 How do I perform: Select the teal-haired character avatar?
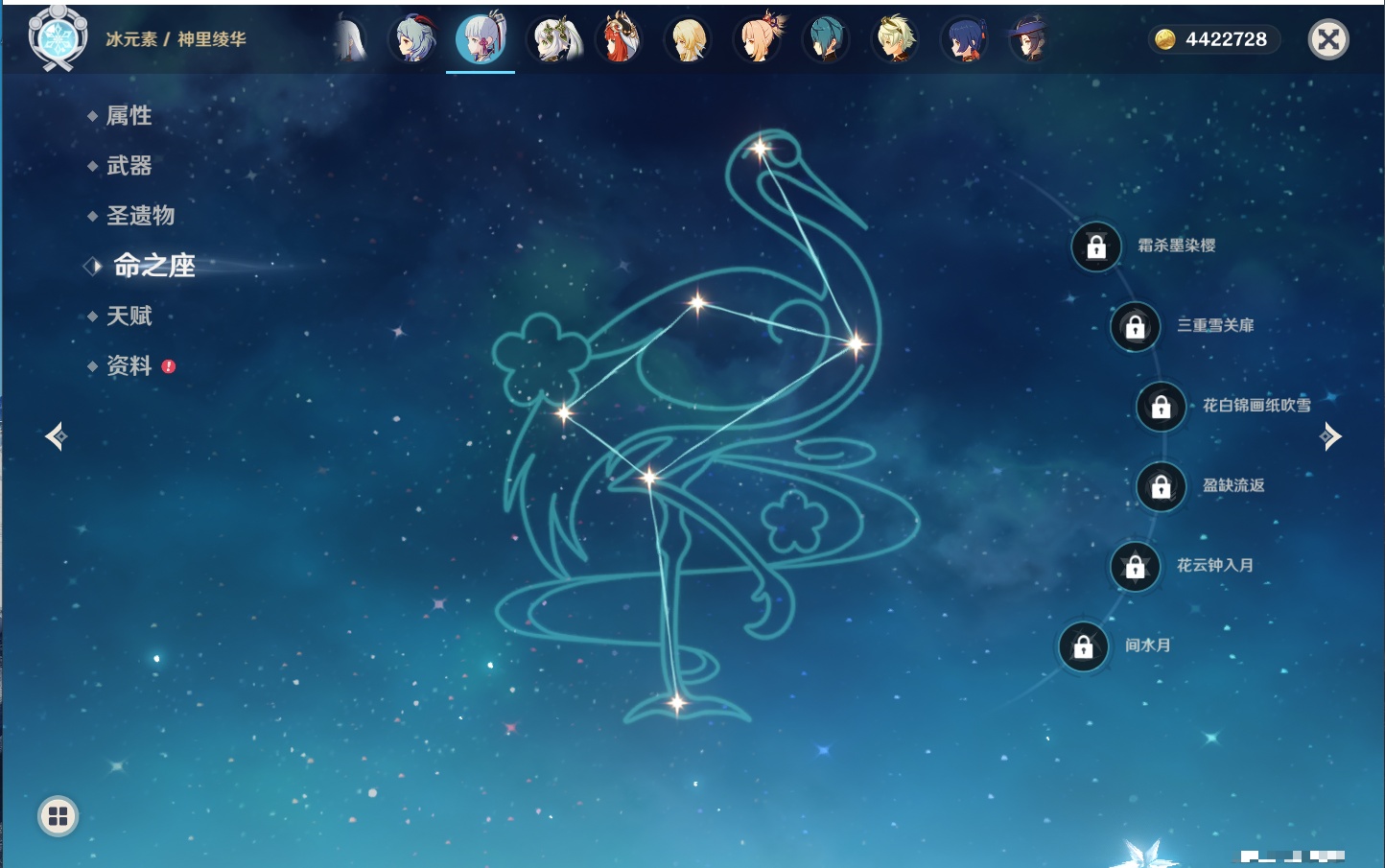tap(826, 40)
